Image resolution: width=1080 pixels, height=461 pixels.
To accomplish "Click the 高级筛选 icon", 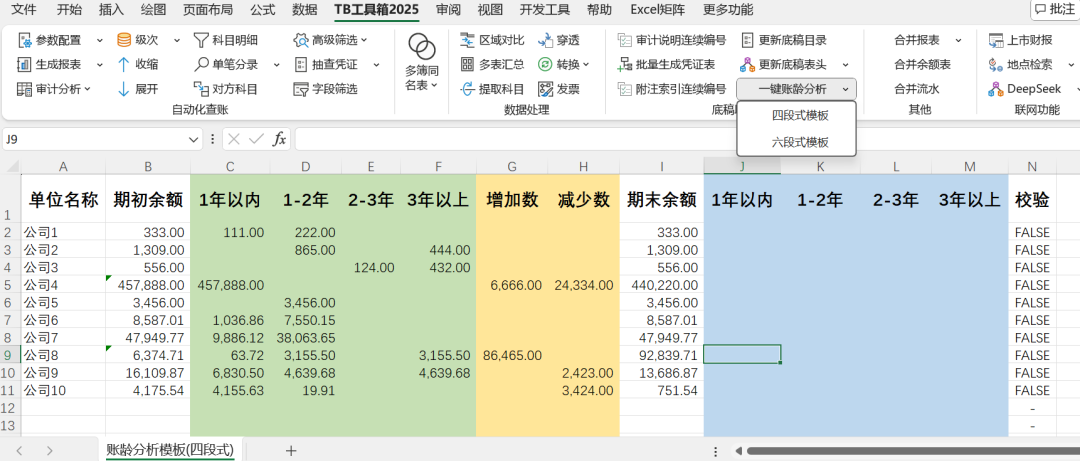I will [x=301, y=41].
